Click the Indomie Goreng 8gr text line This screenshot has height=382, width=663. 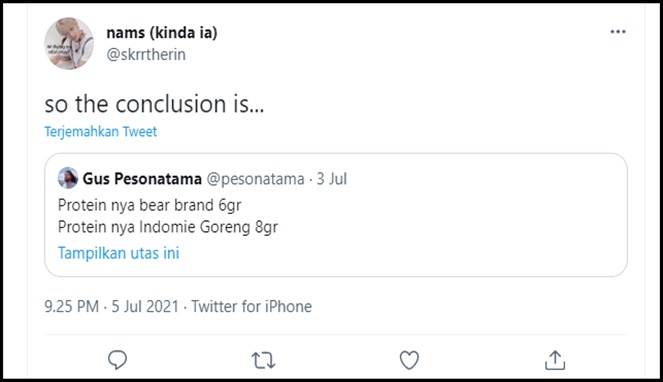(x=168, y=227)
